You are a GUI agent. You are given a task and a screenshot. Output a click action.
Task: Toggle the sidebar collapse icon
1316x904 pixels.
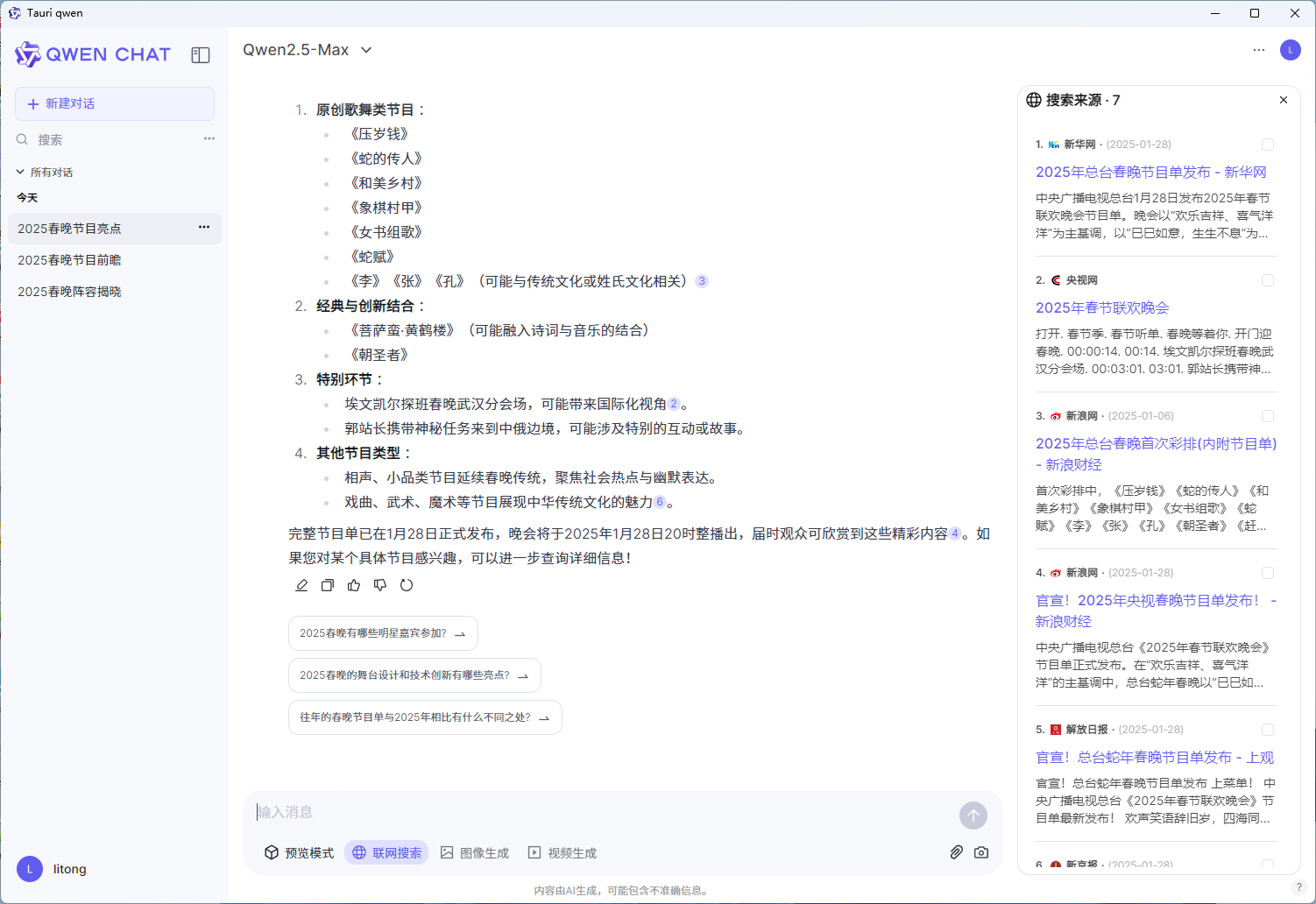201,55
